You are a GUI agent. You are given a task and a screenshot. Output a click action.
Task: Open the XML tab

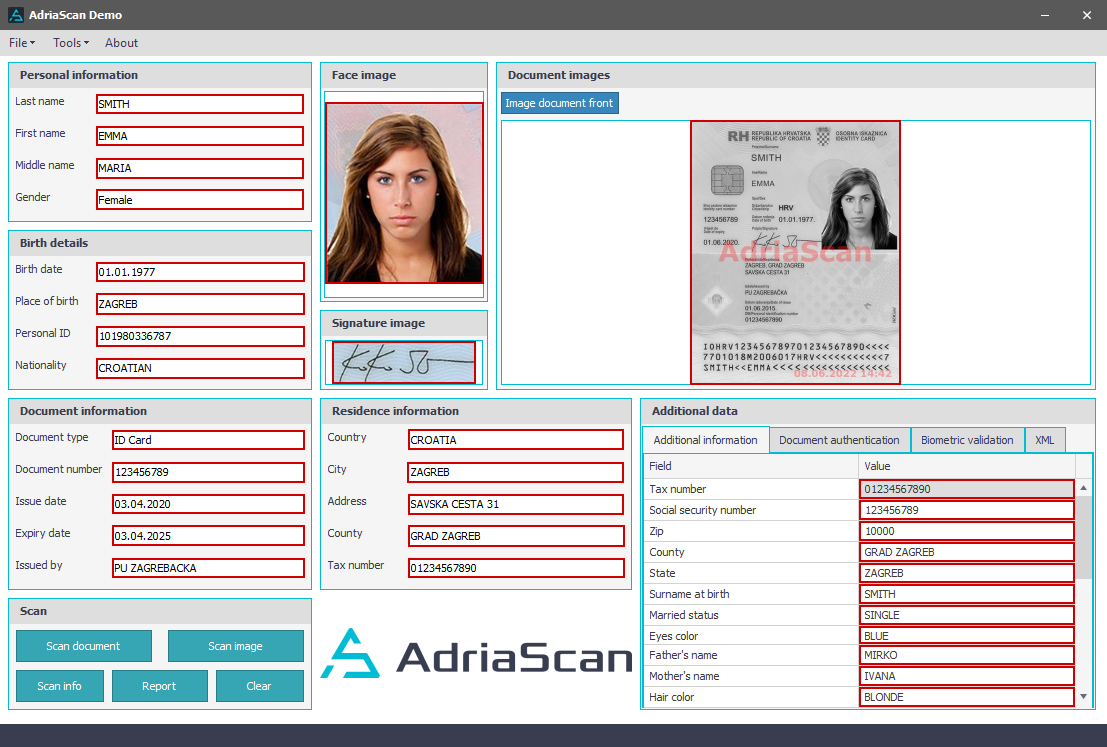(x=1044, y=440)
